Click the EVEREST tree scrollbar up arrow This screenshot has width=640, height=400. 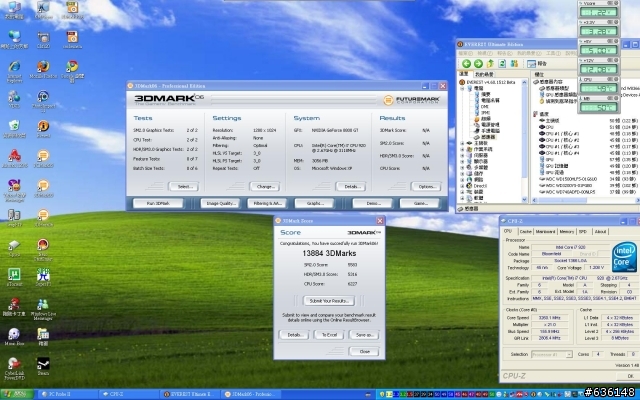tap(524, 82)
